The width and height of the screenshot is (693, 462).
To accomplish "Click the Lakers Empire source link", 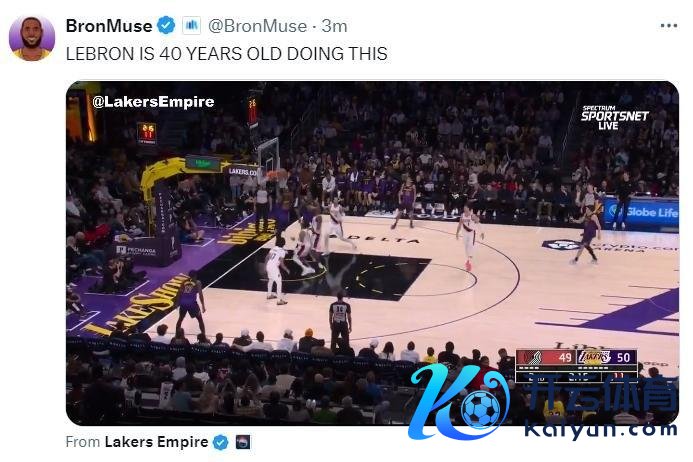I will pyautogui.click(x=156, y=442).
